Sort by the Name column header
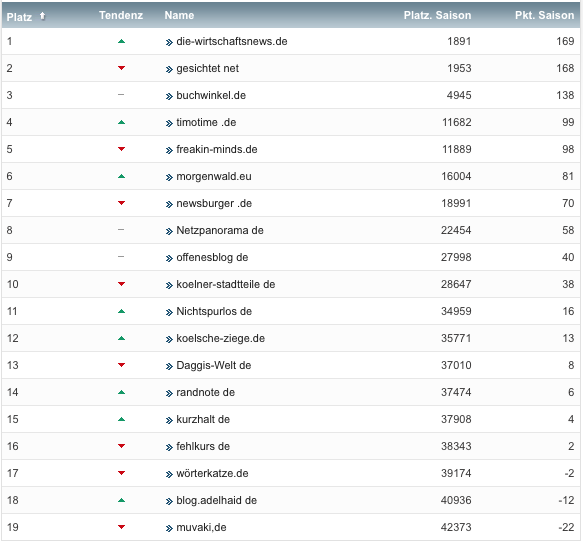 click(x=179, y=15)
